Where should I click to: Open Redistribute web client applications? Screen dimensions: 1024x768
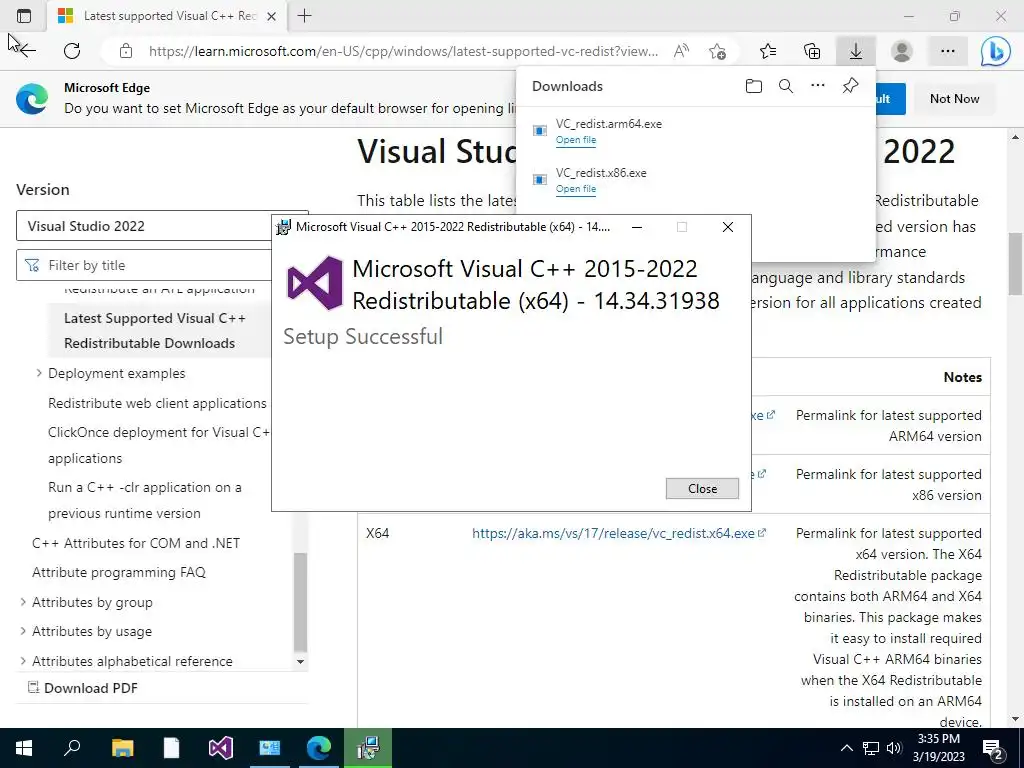point(157,403)
